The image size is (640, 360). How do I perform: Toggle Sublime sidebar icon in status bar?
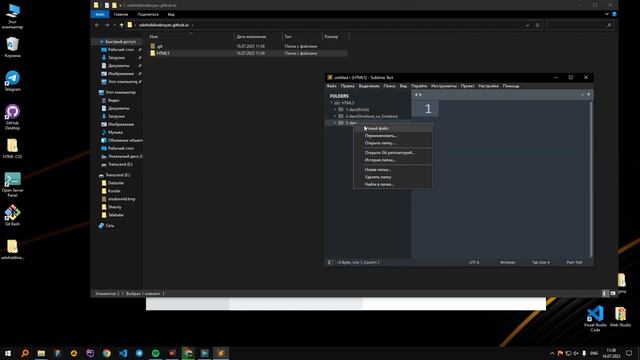[330, 262]
